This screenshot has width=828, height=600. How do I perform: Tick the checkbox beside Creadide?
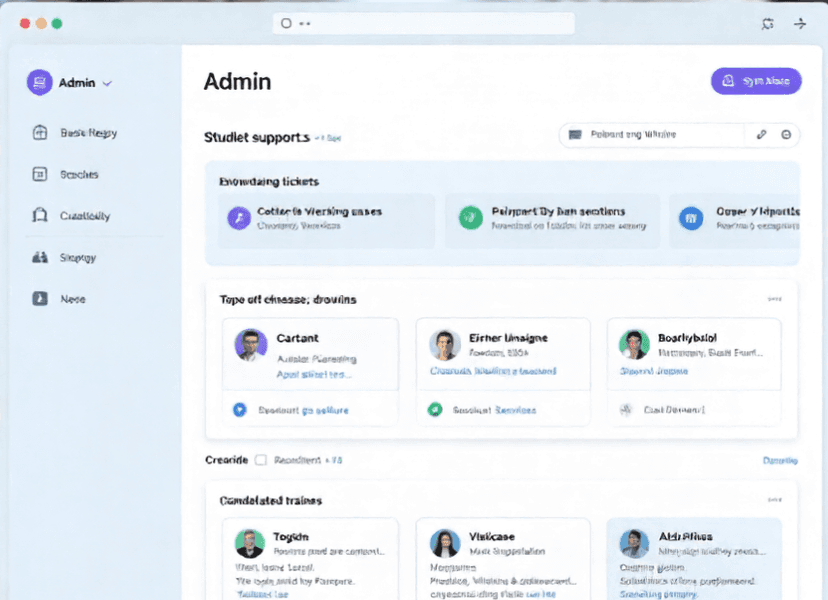[262, 460]
